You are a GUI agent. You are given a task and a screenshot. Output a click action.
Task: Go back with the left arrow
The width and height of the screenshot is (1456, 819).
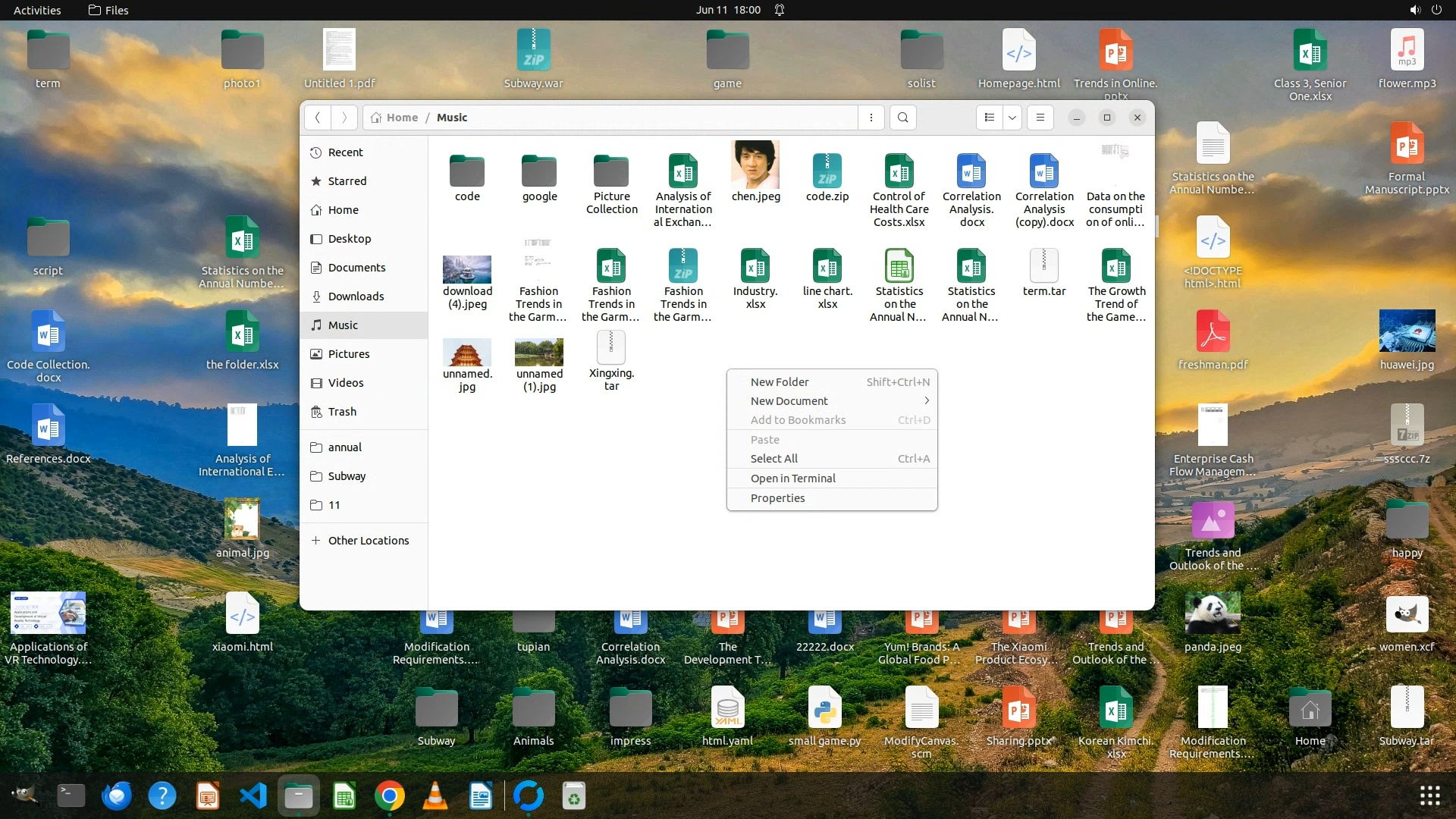click(x=318, y=118)
